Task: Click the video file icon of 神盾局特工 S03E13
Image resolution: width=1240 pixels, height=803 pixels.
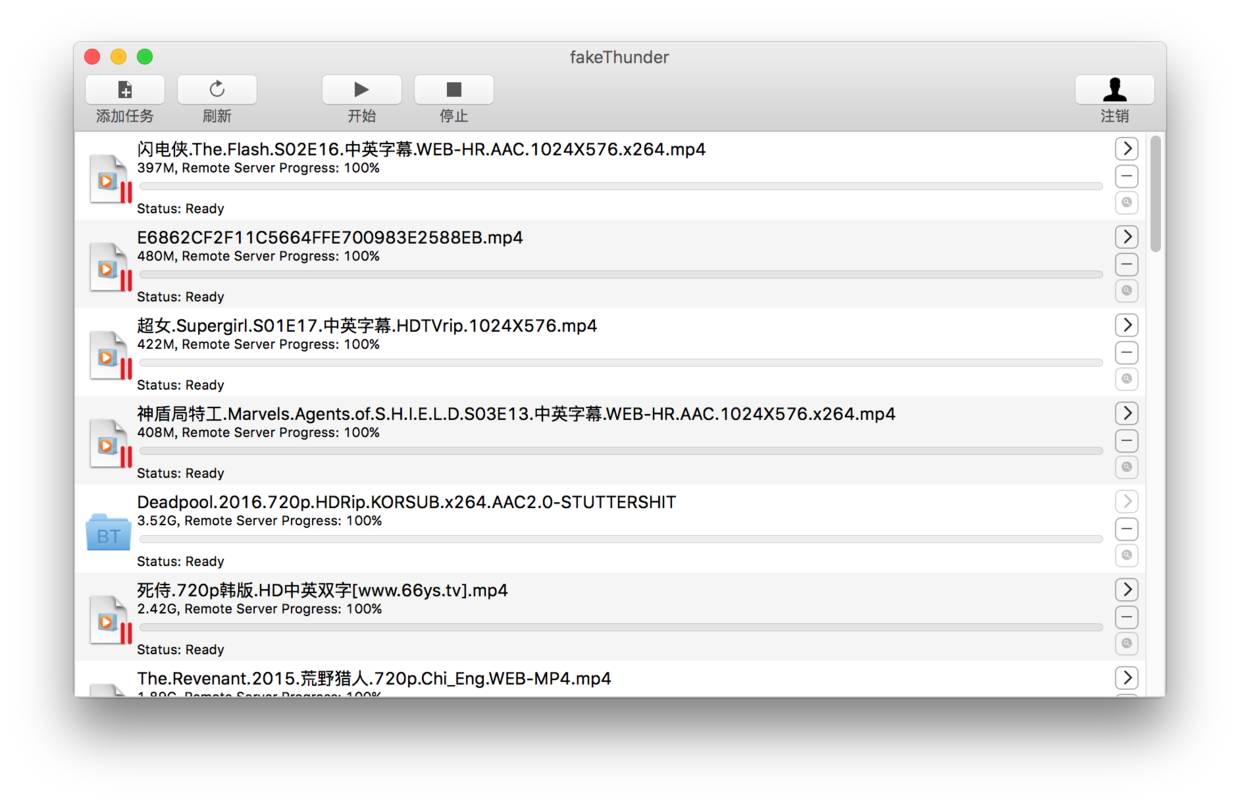Action: pyautogui.click(x=109, y=443)
